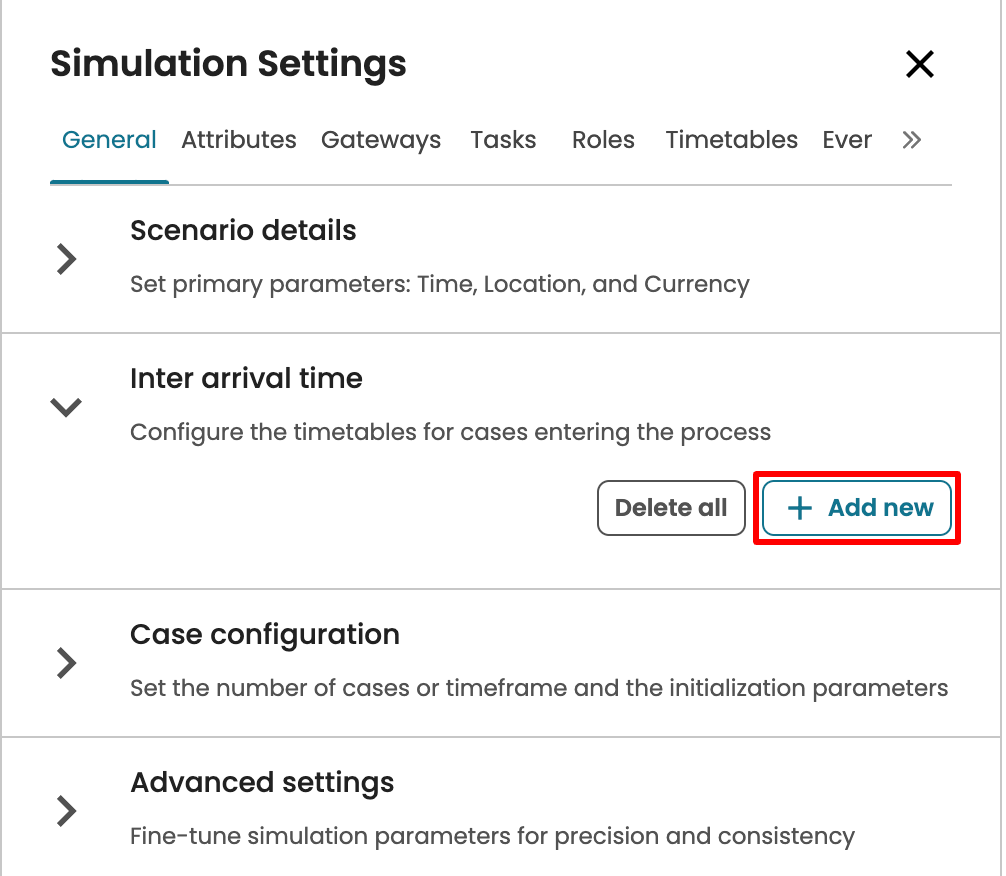The image size is (1006, 876).
Task: Open the Case configuration section title
Action: click(x=265, y=635)
